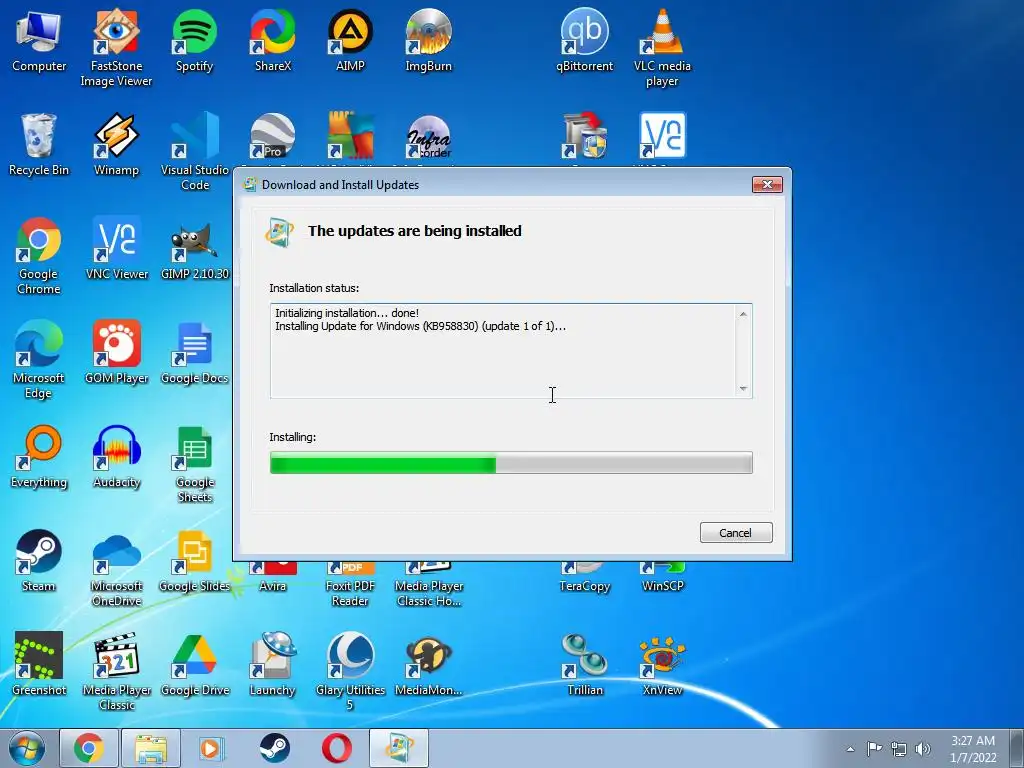Viewport: 1024px width, 768px height.
Task: Open the Windows Start menu
Action: (x=26, y=748)
